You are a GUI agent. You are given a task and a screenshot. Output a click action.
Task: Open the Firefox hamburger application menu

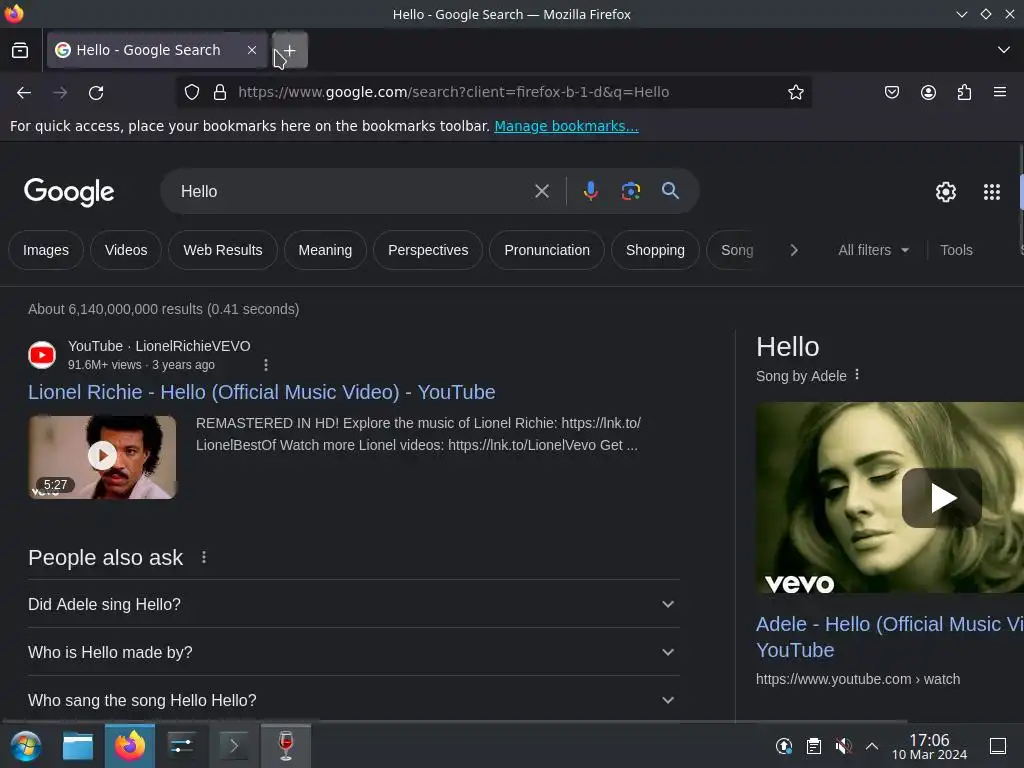coord(1000,93)
